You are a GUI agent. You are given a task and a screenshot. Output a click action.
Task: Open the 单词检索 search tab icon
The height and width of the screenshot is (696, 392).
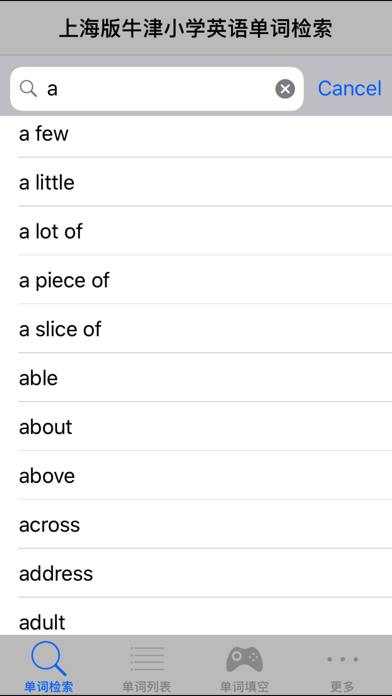(x=49, y=660)
